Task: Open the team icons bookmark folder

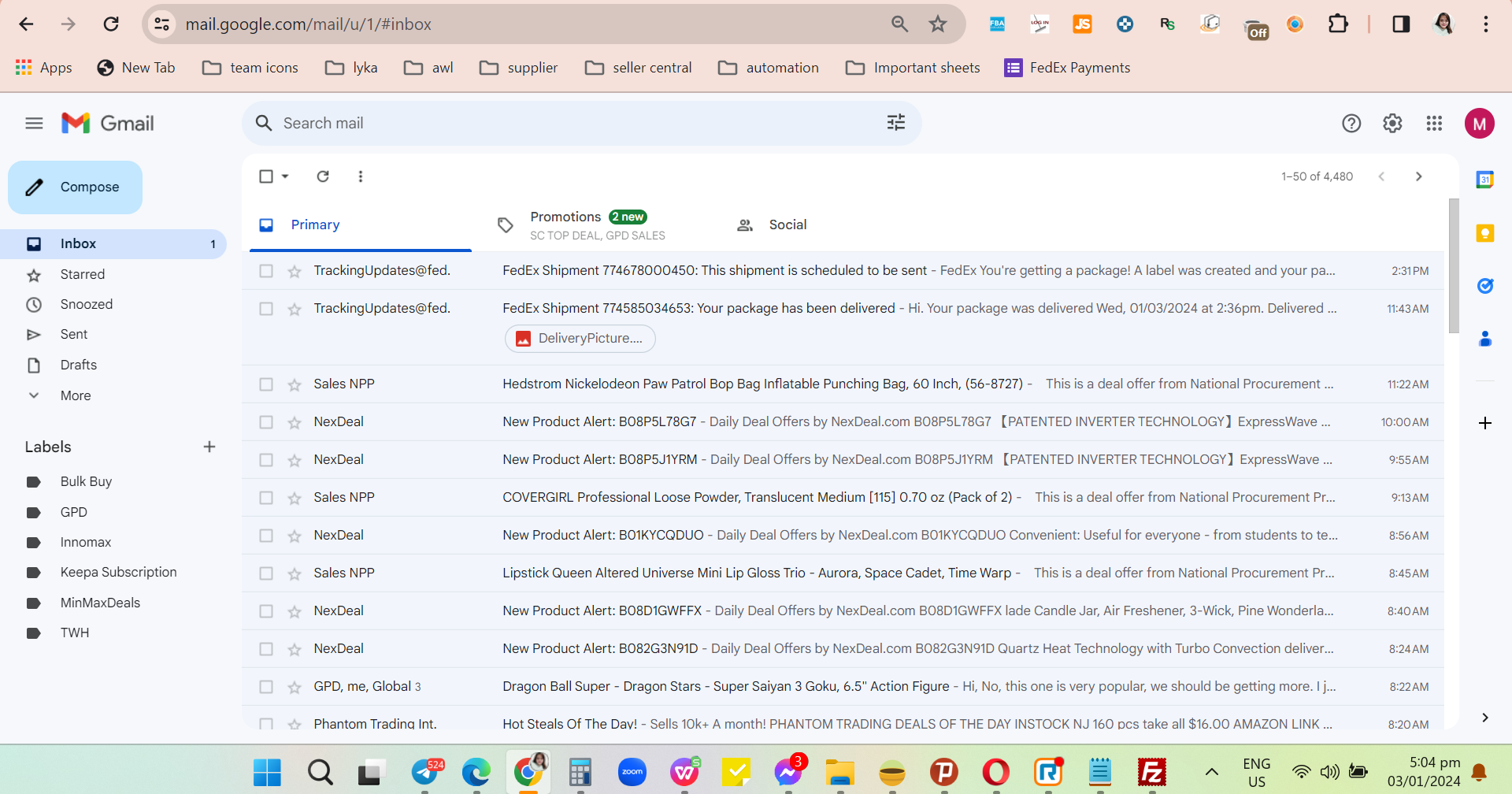Action: pos(250,68)
